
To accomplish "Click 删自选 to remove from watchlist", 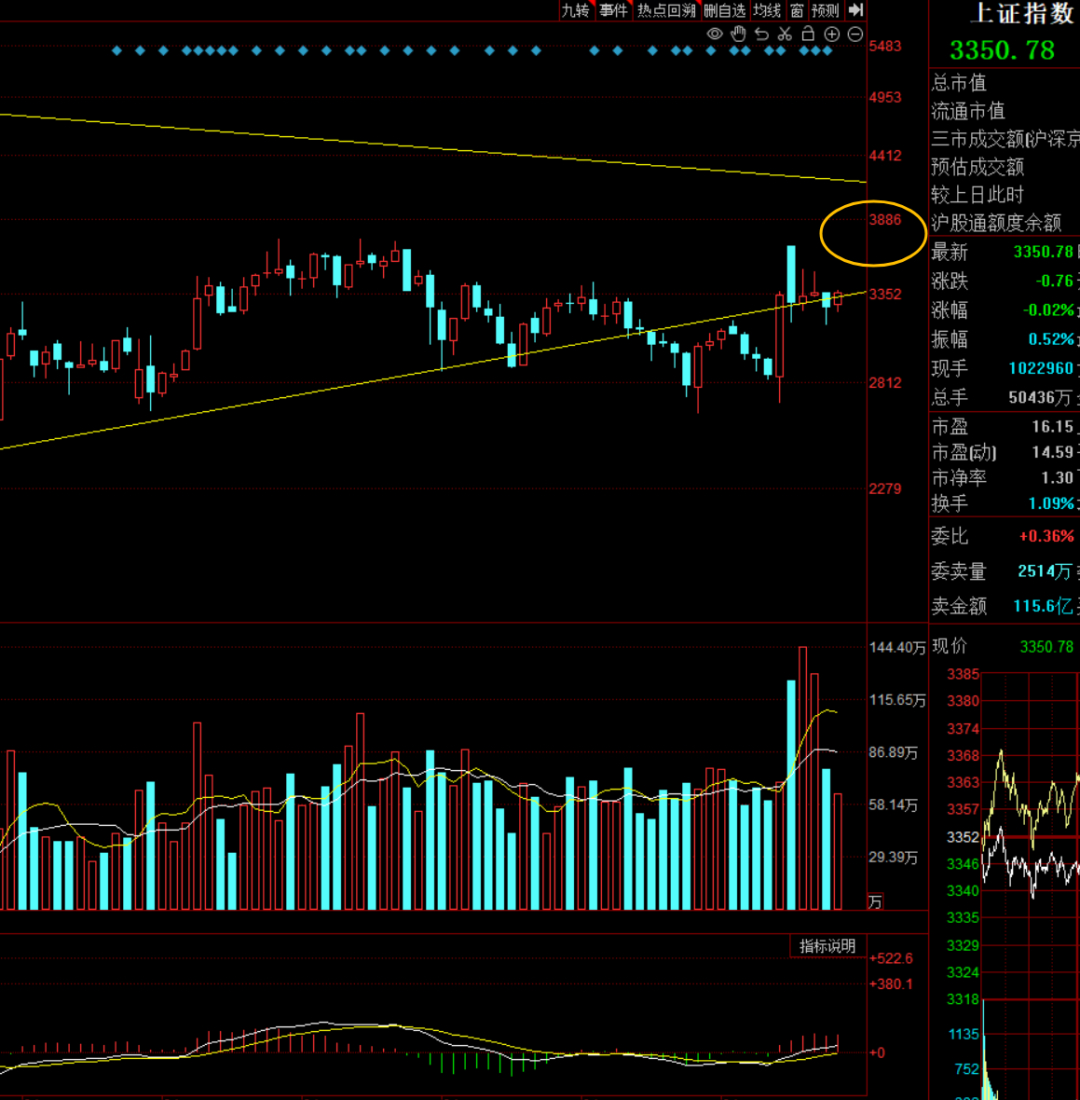I will (x=724, y=10).
